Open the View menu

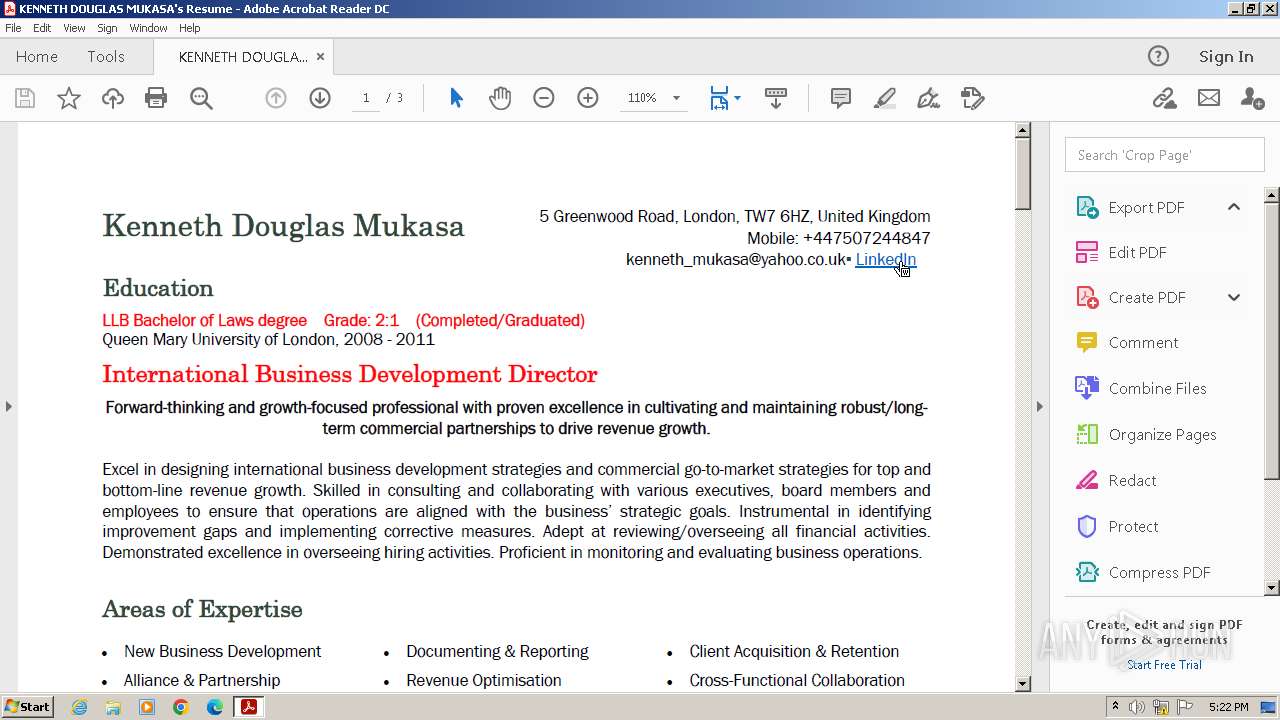click(x=74, y=28)
